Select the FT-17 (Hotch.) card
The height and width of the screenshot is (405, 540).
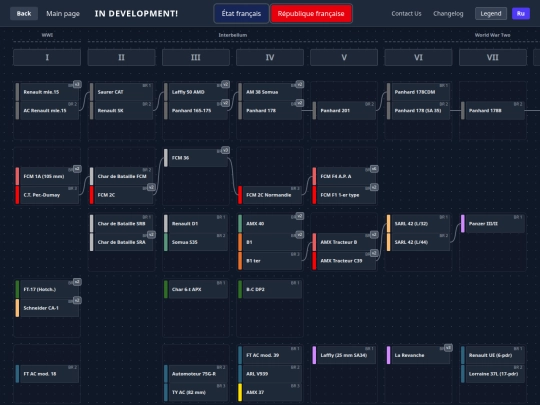[47, 289]
